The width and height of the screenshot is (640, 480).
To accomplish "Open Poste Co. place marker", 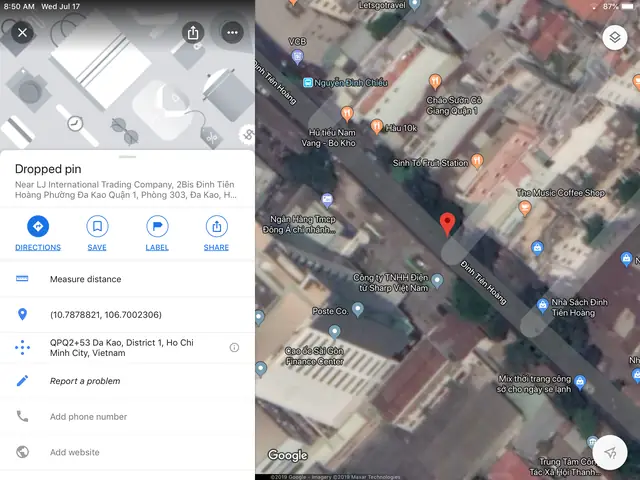I will tap(358, 309).
